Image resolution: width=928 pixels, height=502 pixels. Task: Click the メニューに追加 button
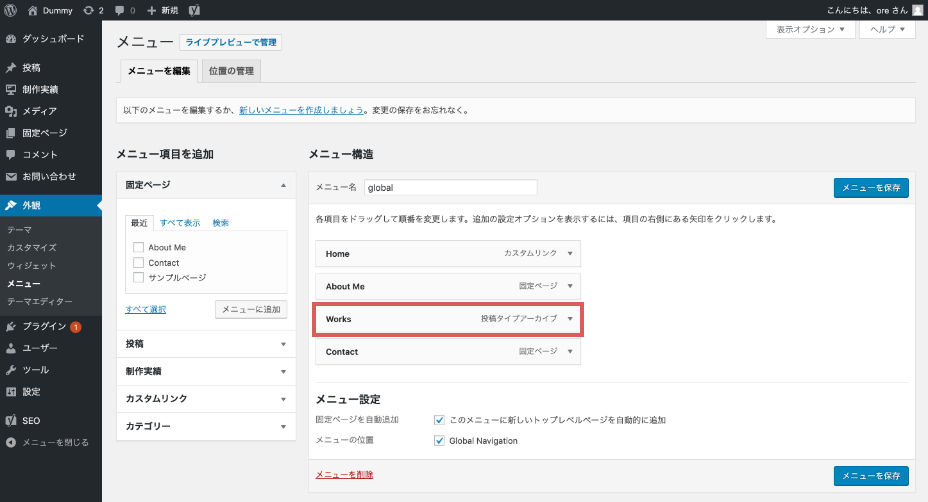(x=251, y=309)
